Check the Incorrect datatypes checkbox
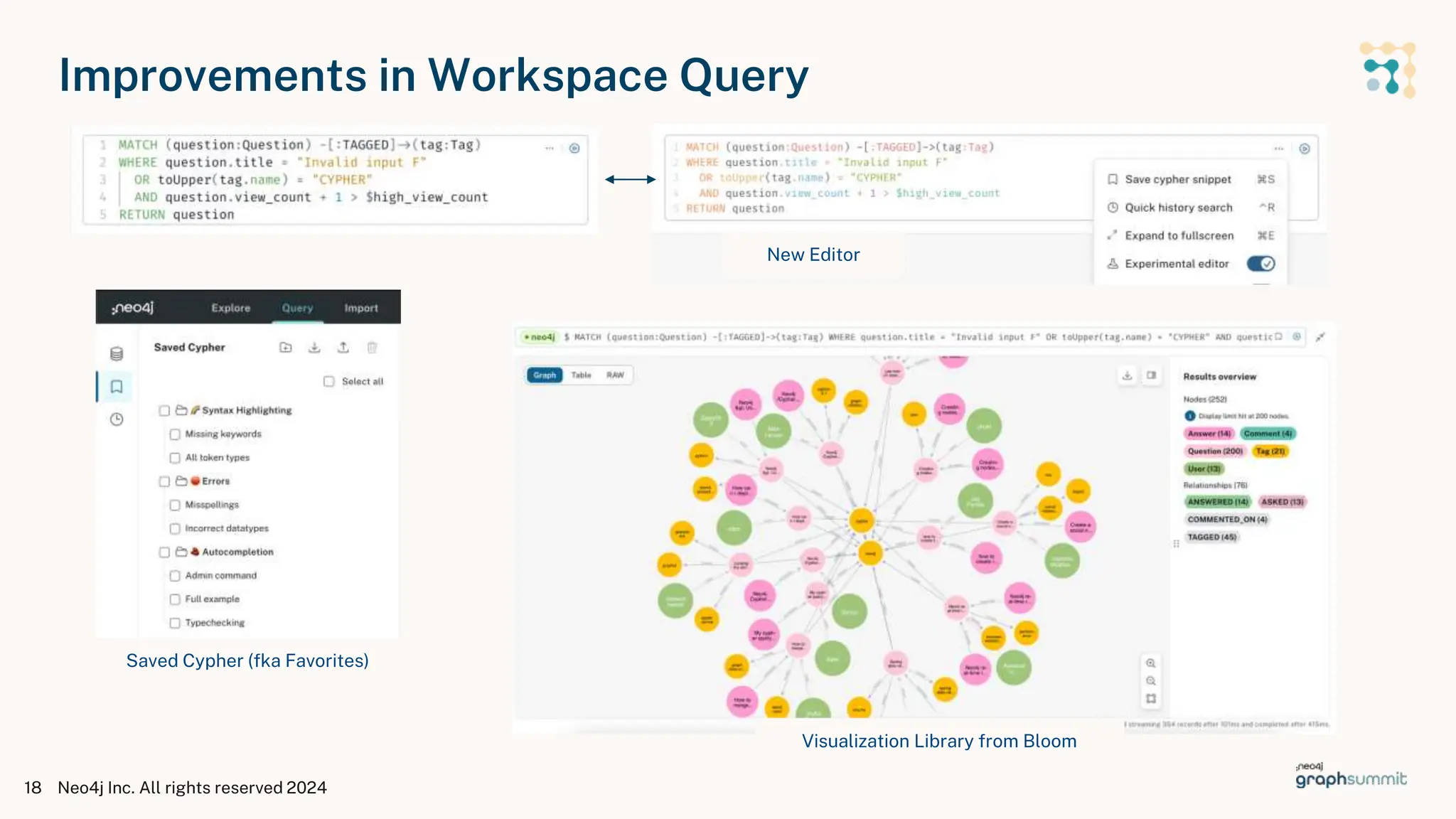Screen dimensions: 1456x819 175,528
